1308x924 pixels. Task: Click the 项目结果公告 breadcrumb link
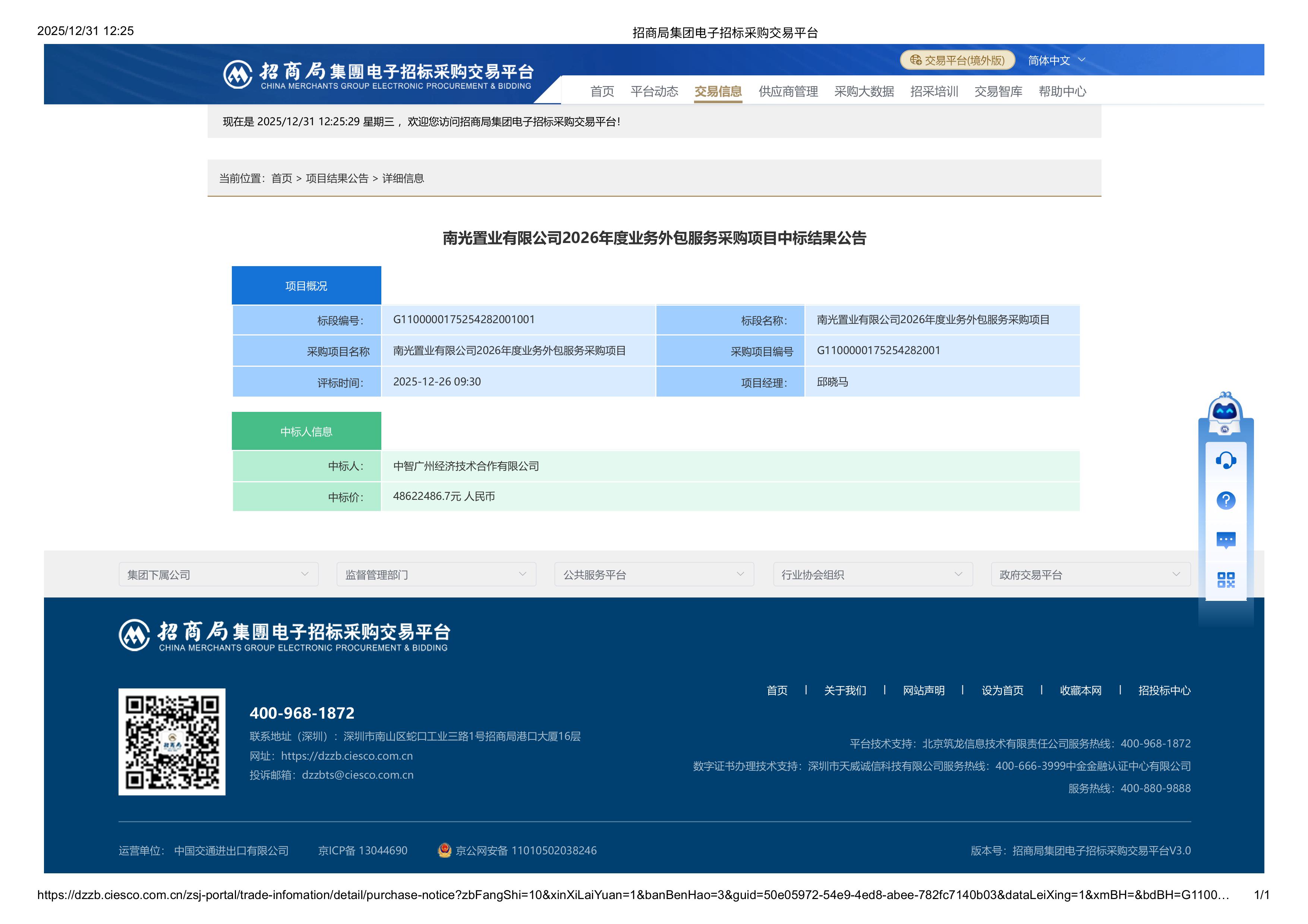pos(337,179)
